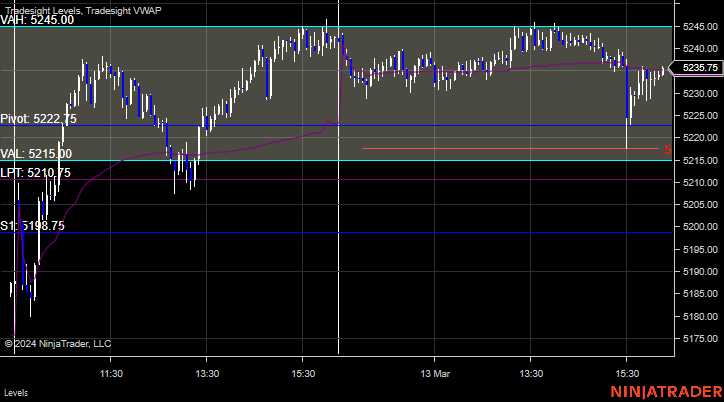
Task: Click the 5245.00 price axis label
Action: coord(700,27)
